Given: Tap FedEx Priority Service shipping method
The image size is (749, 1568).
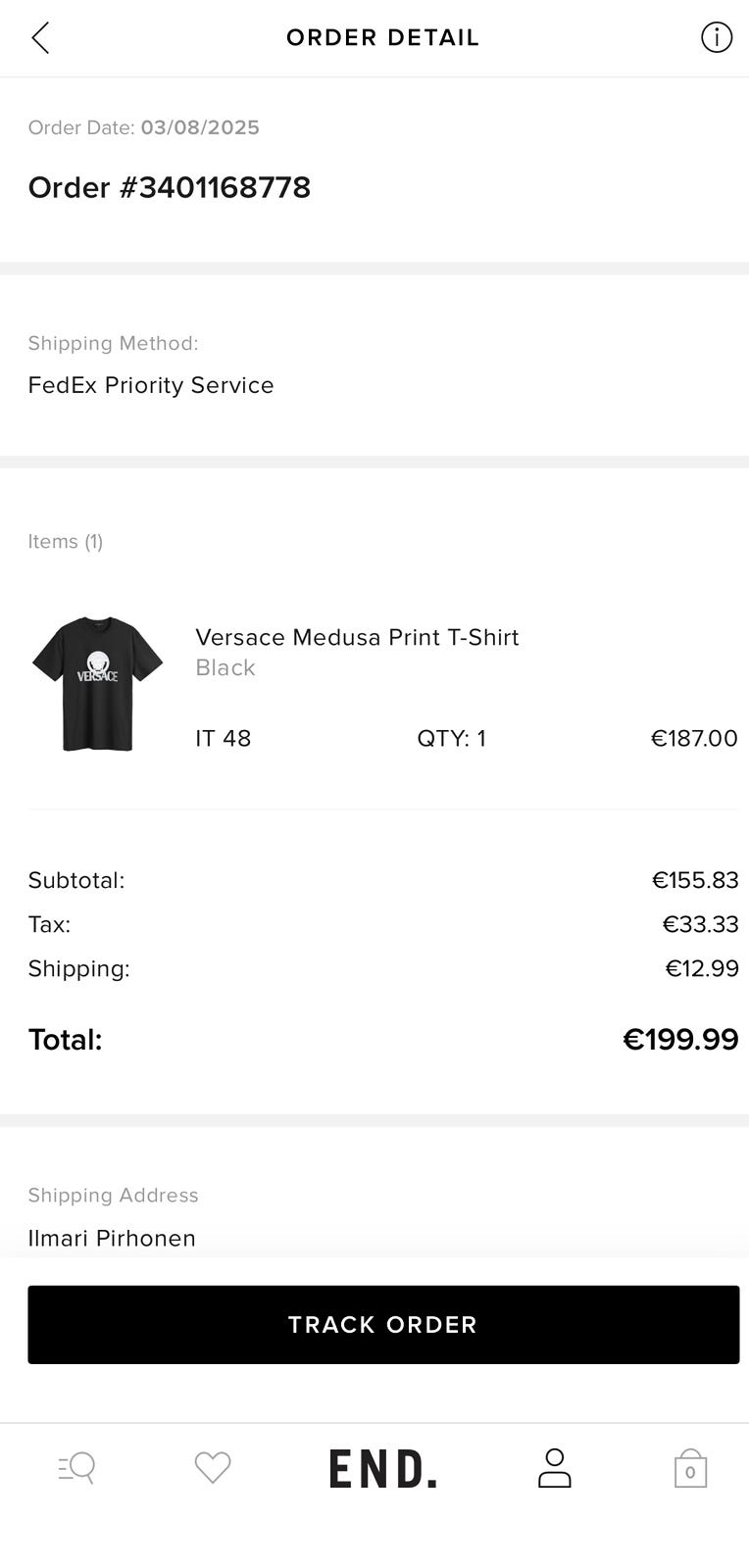Looking at the screenshot, I should pos(151,385).
